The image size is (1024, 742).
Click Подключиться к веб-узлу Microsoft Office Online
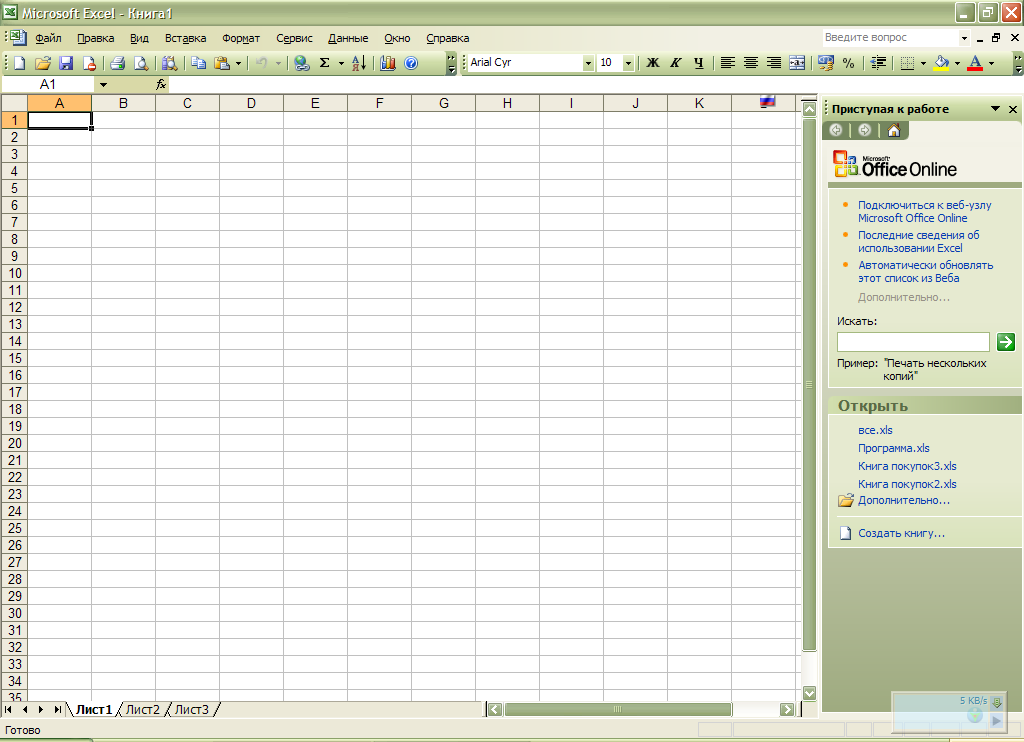coord(925,212)
